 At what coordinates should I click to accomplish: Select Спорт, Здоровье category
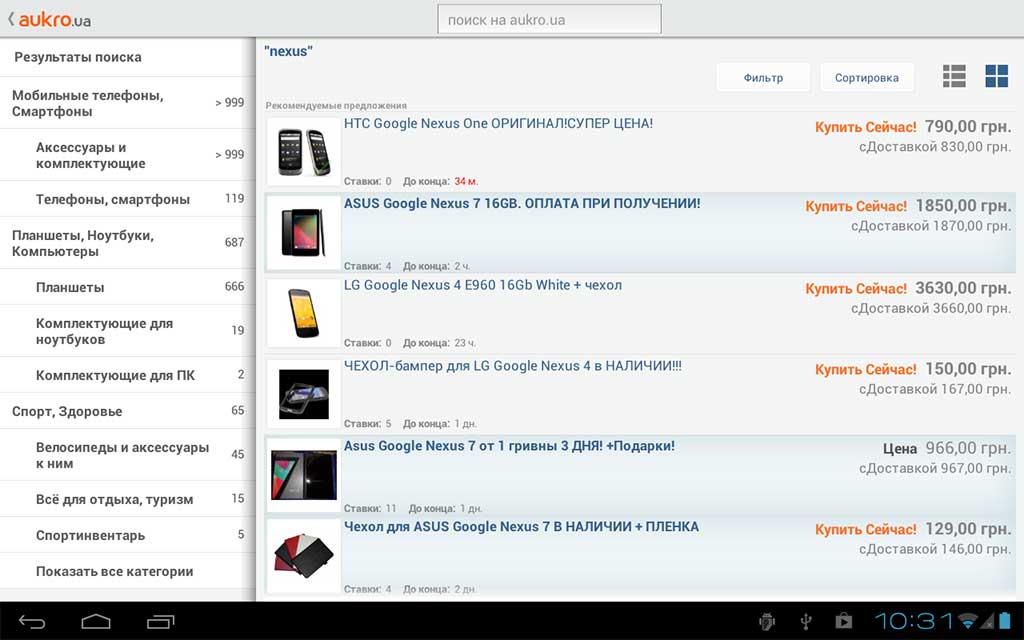[127, 411]
